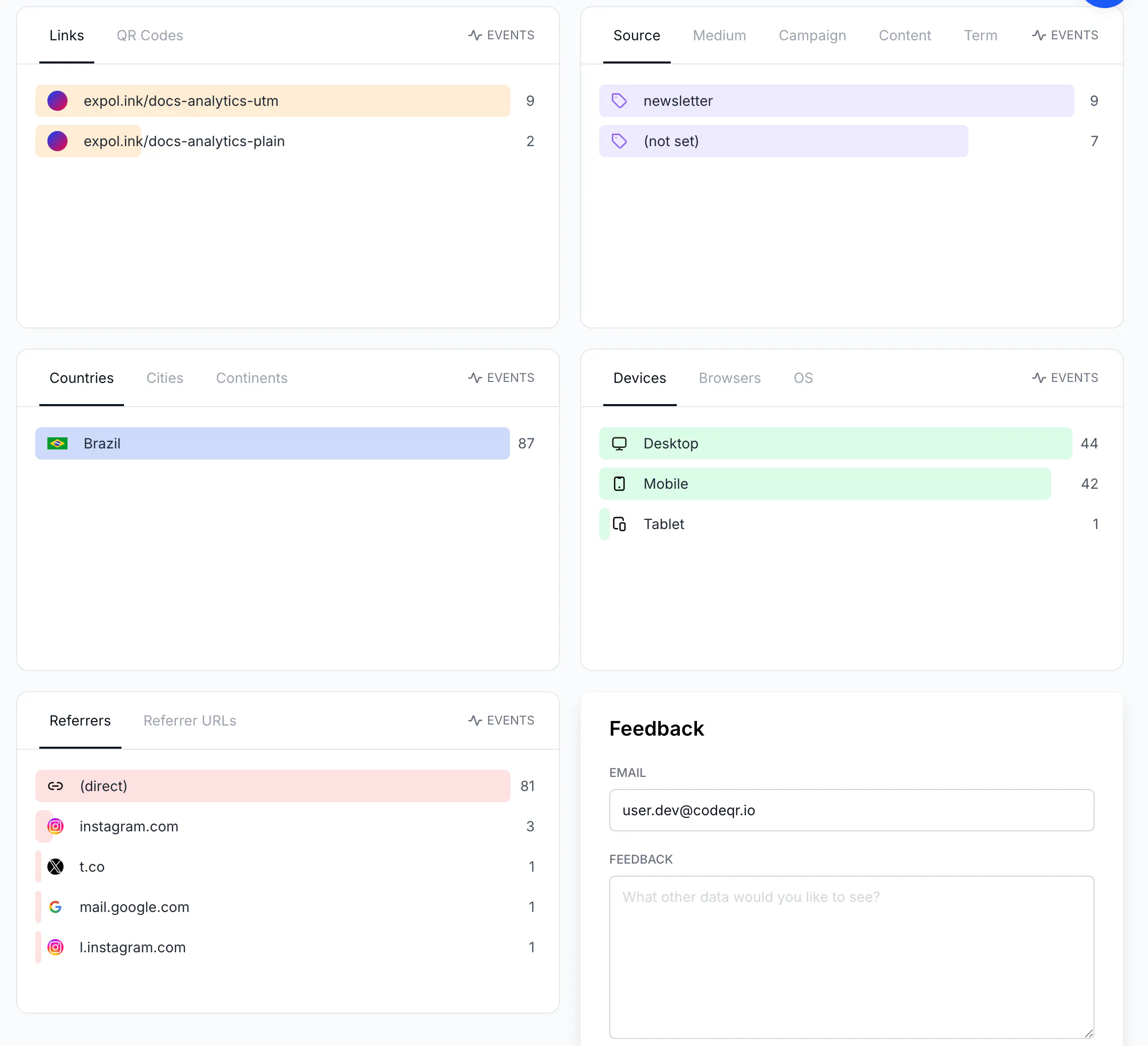Switch to the Cities tab
The height and width of the screenshot is (1046, 1148).
pyautogui.click(x=165, y=378)
